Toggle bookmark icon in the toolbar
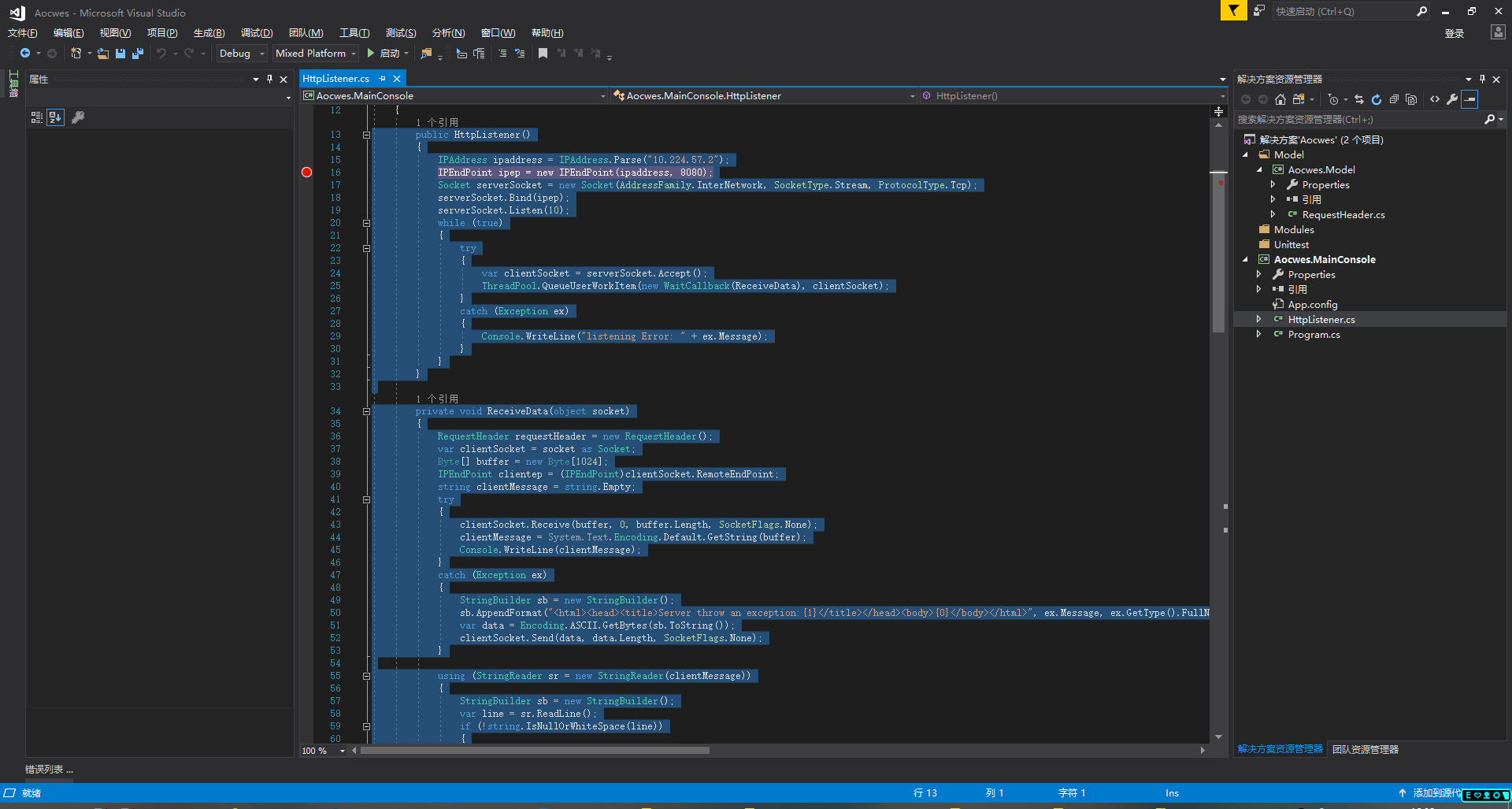Image resolution: width=1512 pixels, height=809 pixels. (543, 54)
